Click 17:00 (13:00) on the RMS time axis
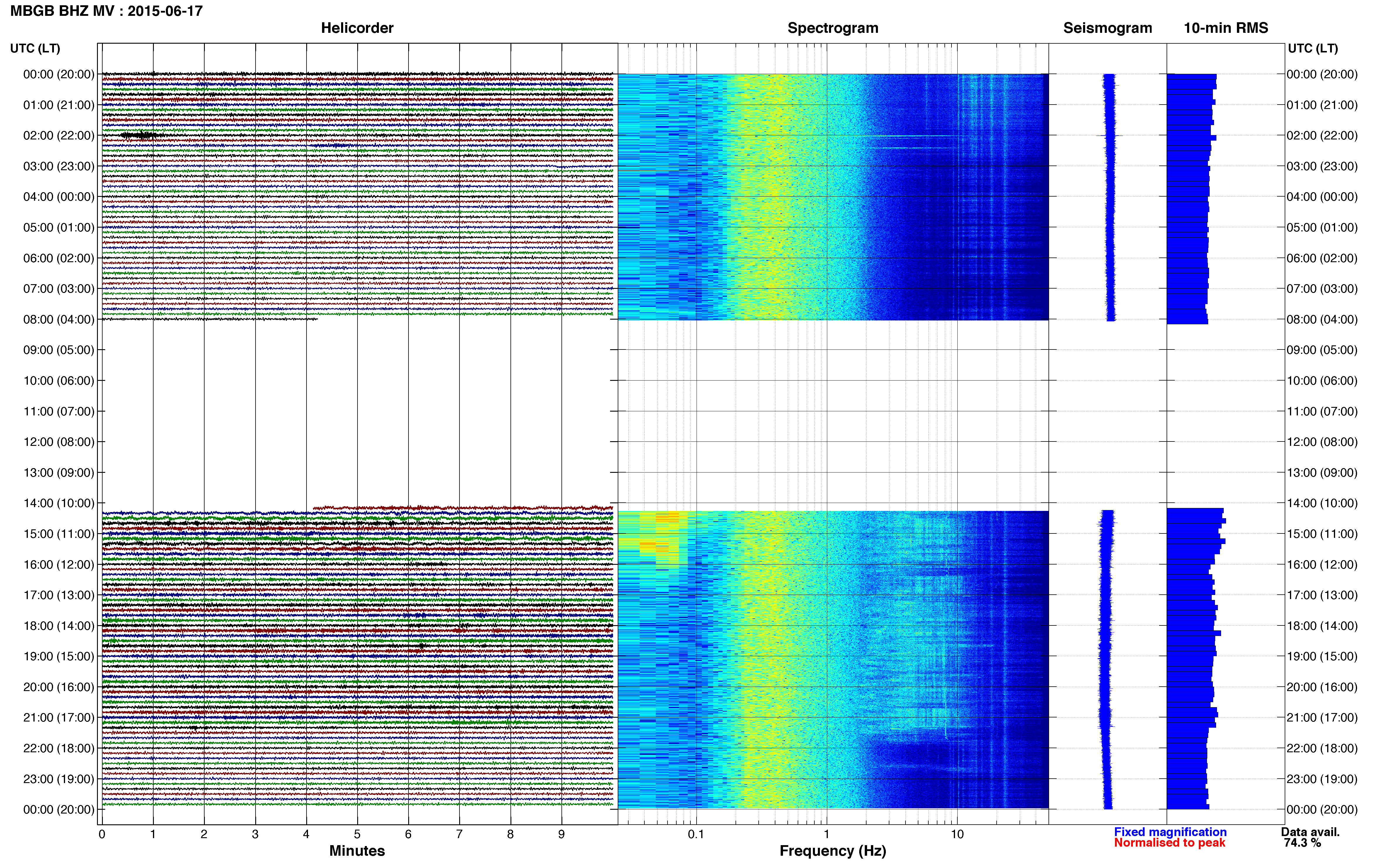The height and width of the screenshot is (868, 1389). (x=1322, y=595)
